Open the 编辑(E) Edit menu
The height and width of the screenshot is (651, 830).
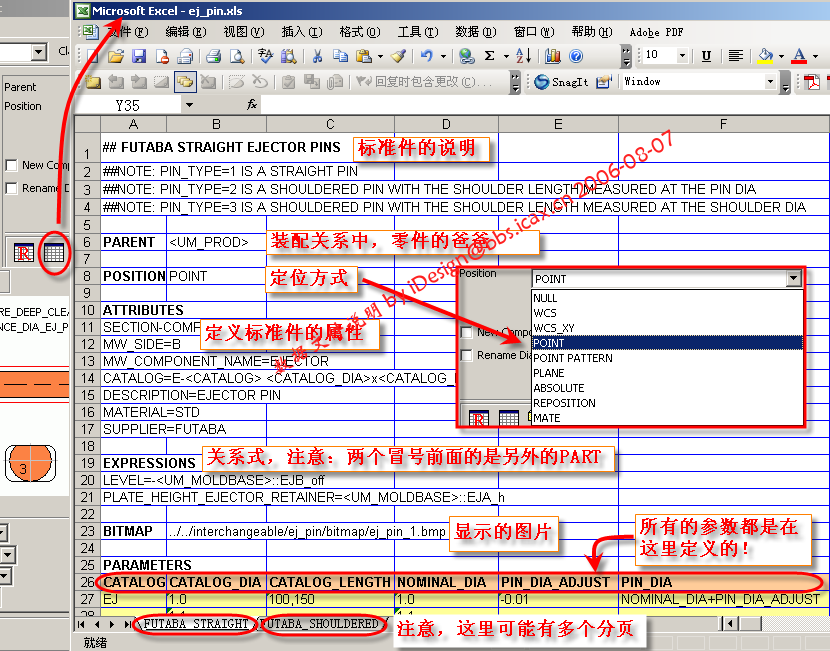(x=185, y=32)
